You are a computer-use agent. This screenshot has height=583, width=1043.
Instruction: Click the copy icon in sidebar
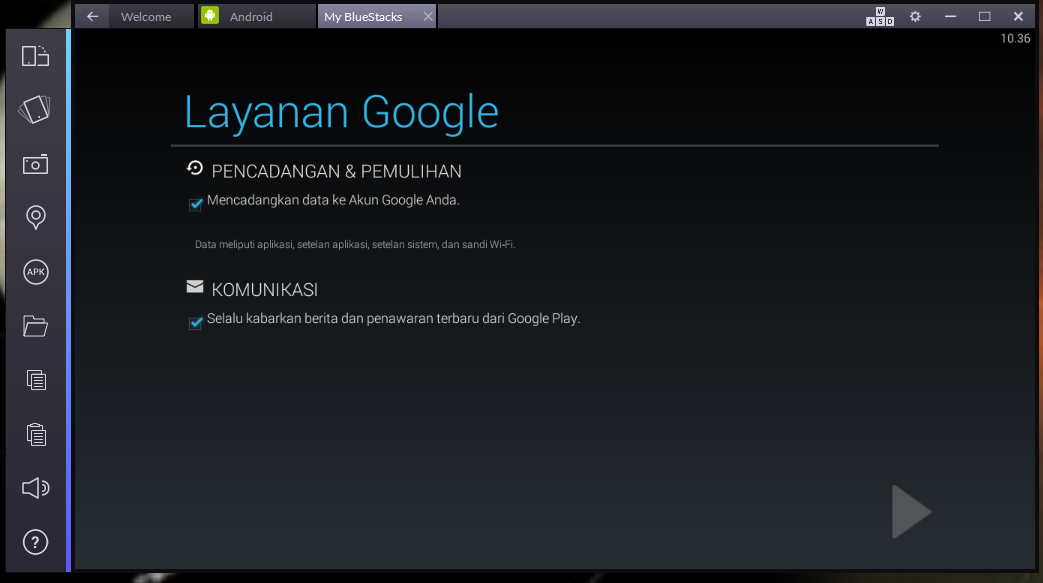36,380
